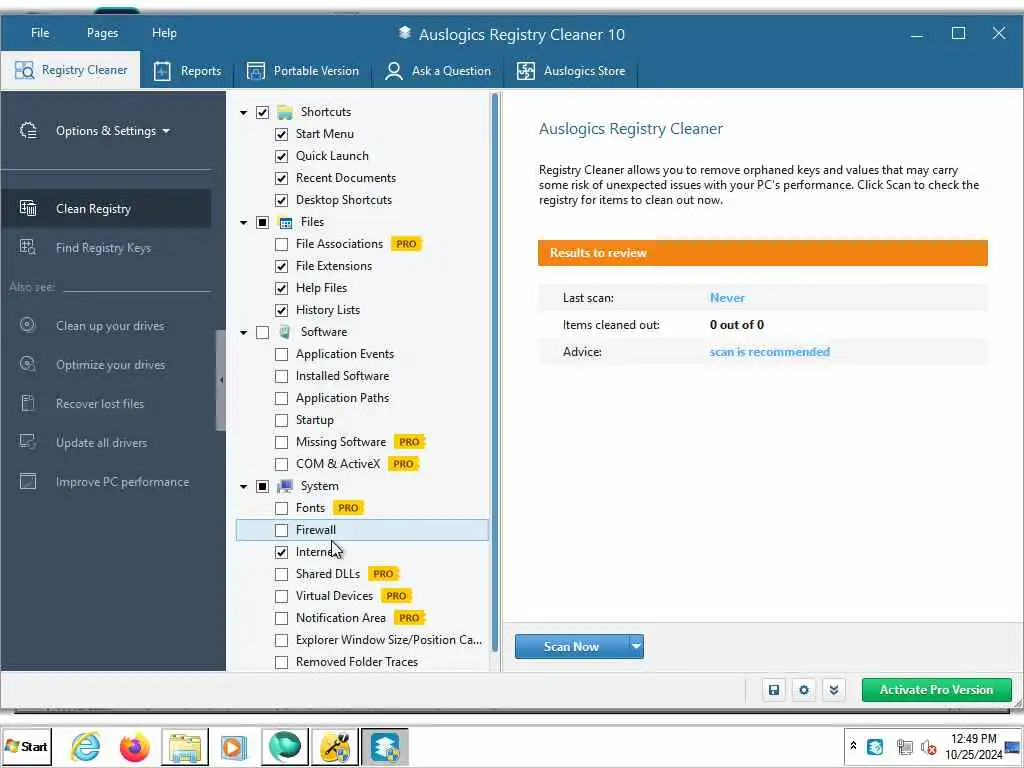Screen dimensions: 1024x768
Task: Click the Clean up your drives icon
Action: [x=28, y=325]
